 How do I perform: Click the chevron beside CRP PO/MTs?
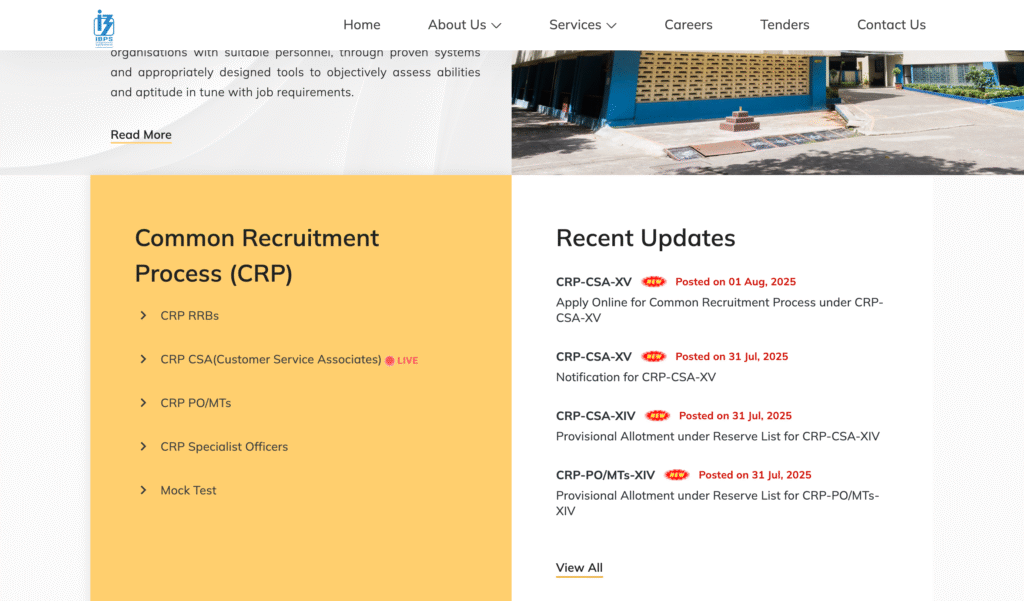click(143, 402)
